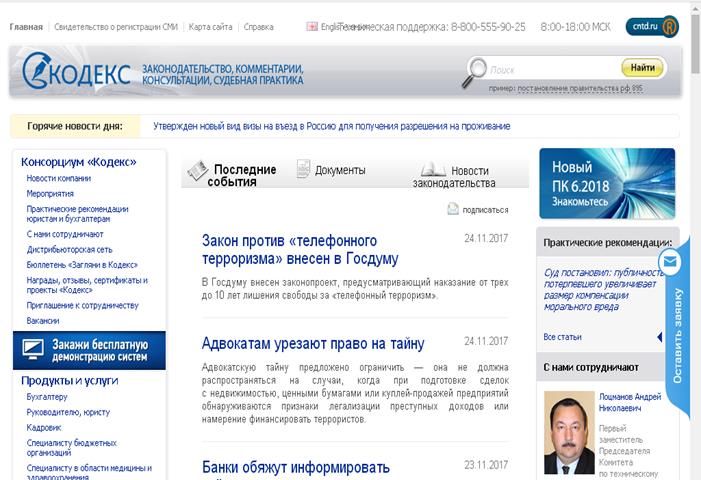Screen dimensions: 701x480
Task: Click the подписаться mail icon
Action: tap(453, 209)
